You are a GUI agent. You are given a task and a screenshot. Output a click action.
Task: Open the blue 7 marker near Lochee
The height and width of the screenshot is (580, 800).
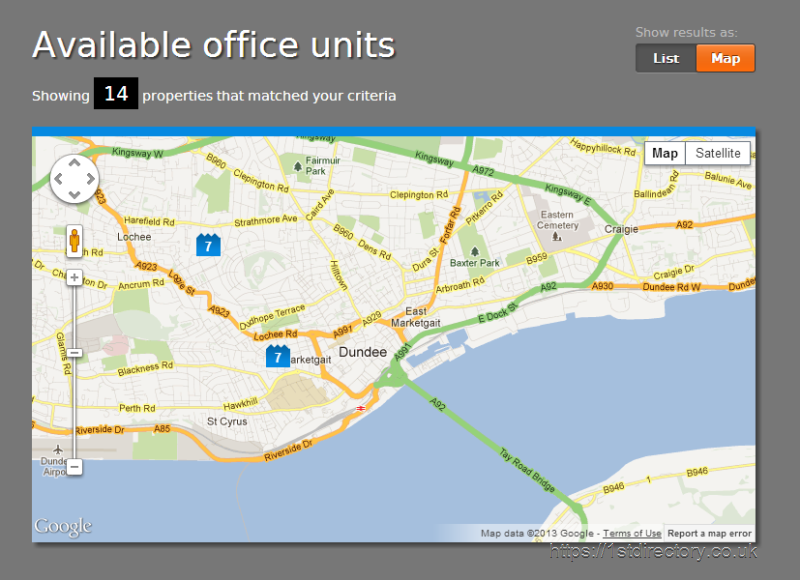[208, 245]
